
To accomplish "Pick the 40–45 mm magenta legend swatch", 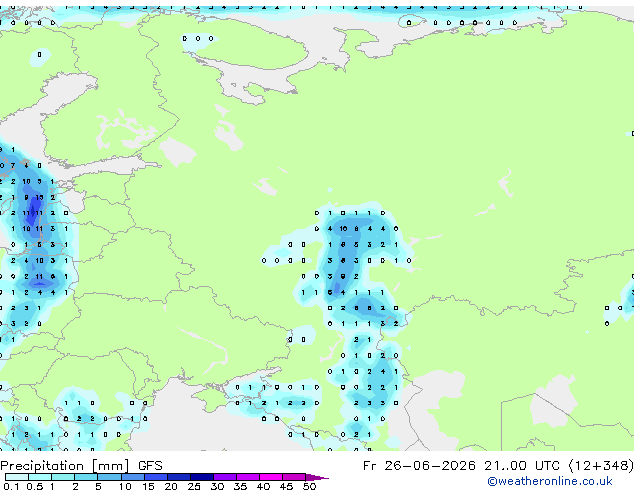I will 271,477.
